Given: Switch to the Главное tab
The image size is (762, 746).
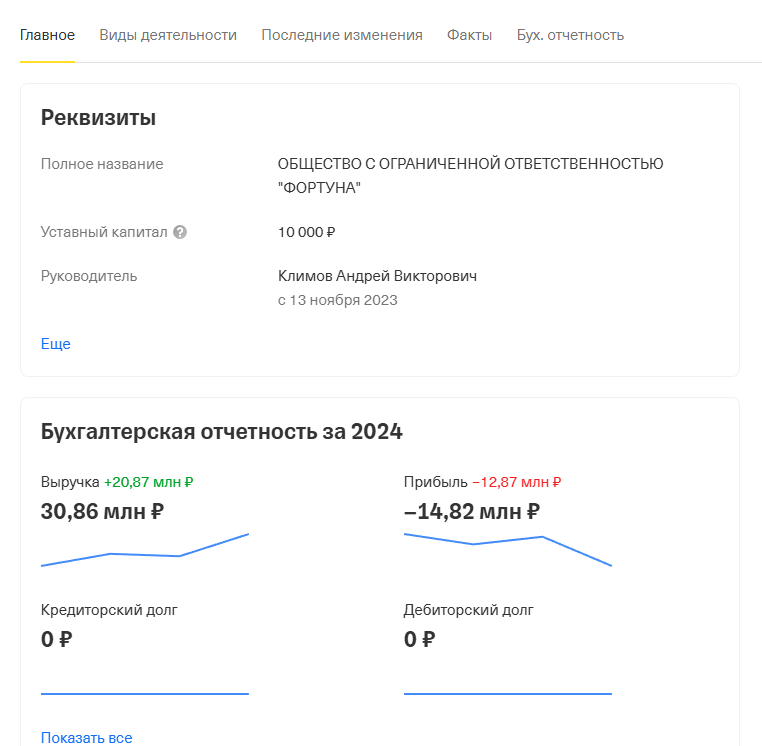Looking at the screenshot, I should pos(47,35).
